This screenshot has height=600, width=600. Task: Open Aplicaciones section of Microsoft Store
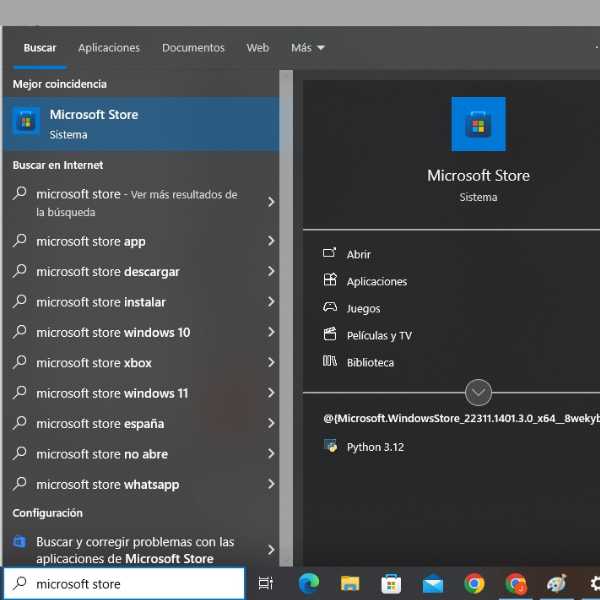(x=376, y=281)
